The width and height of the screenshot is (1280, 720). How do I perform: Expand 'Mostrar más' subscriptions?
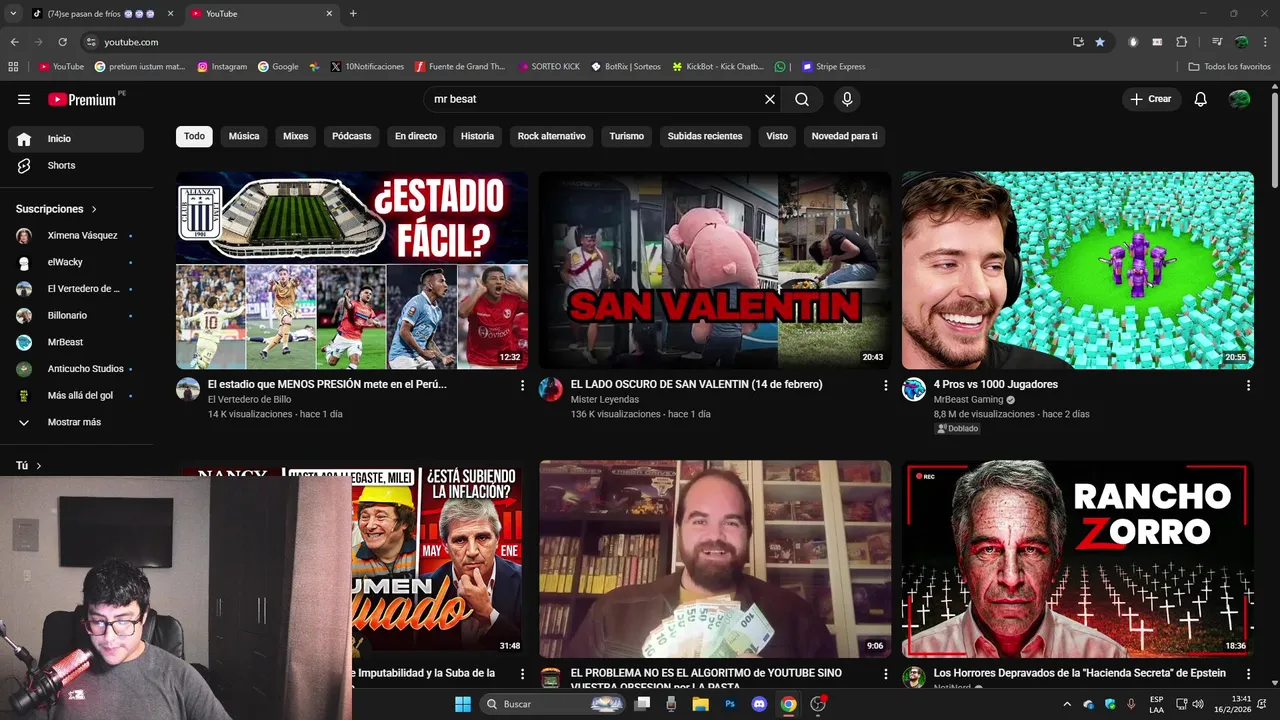(x=76, y=422)
